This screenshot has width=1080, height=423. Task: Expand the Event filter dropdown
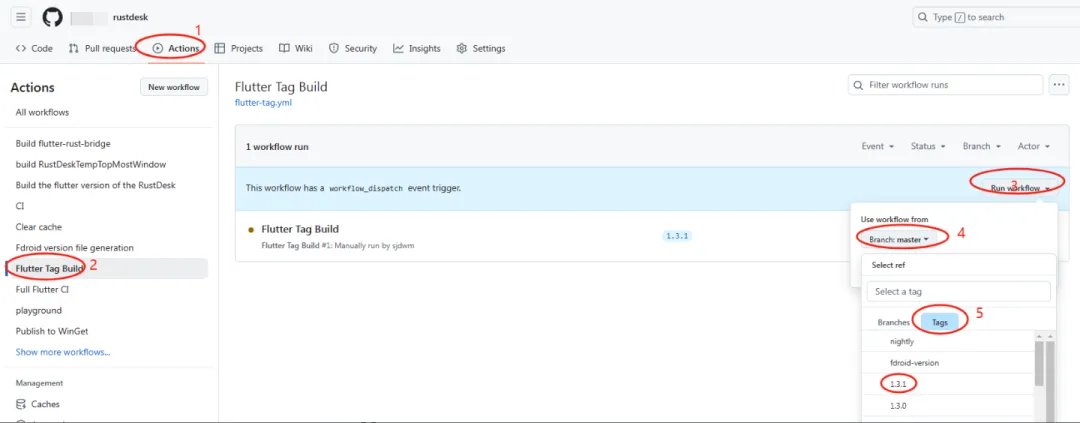(x=878, y=146)
